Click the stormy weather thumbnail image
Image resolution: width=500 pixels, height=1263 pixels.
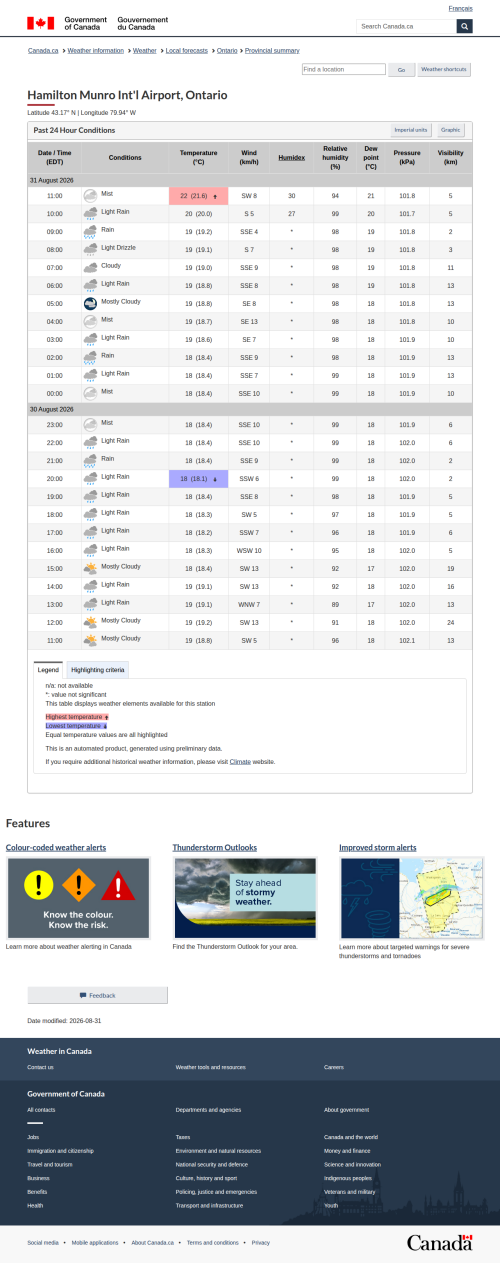245,898
